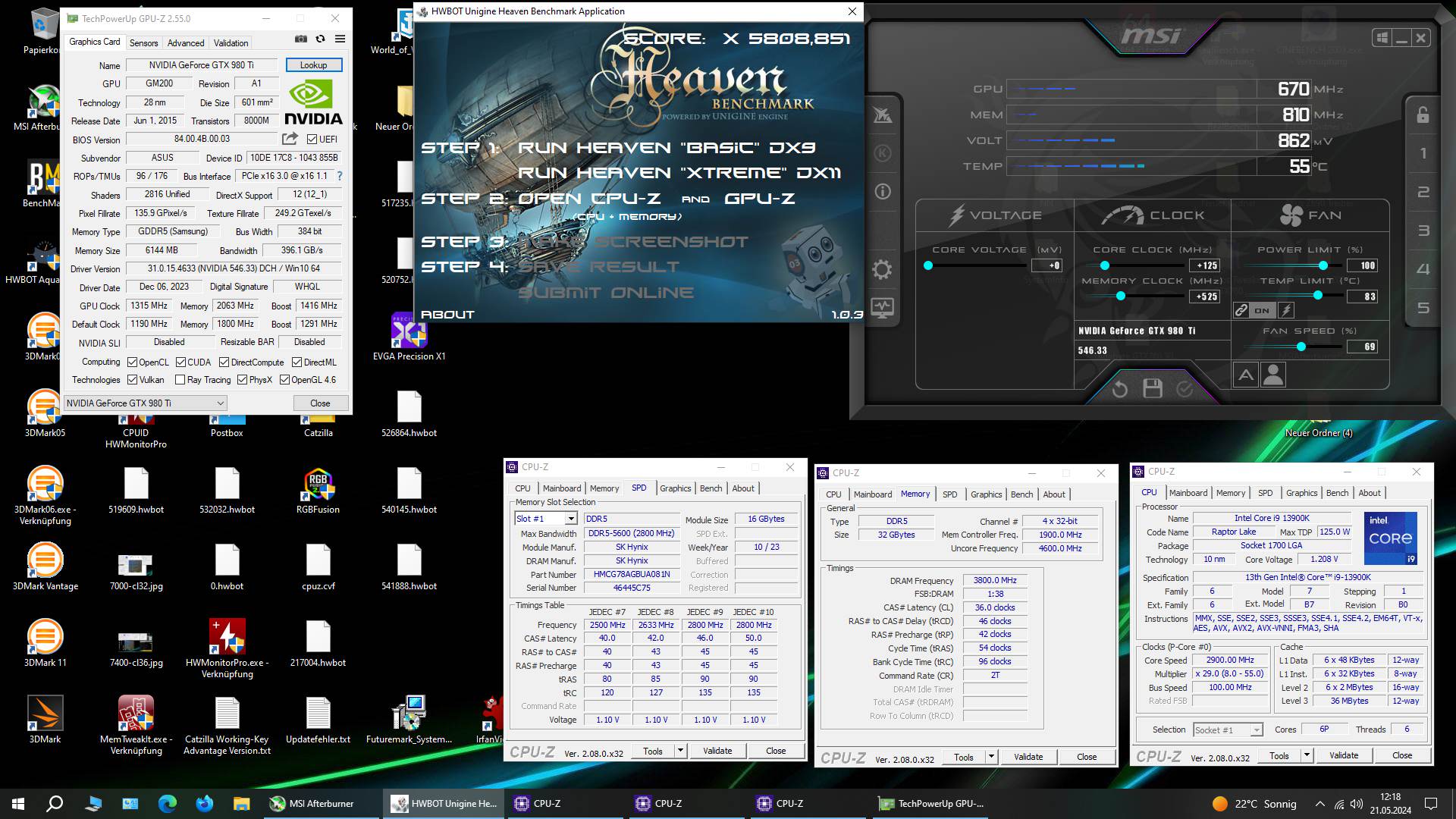
Task: Toggle Afterburner fan sync ON switch
Action: pos(1262,310)
